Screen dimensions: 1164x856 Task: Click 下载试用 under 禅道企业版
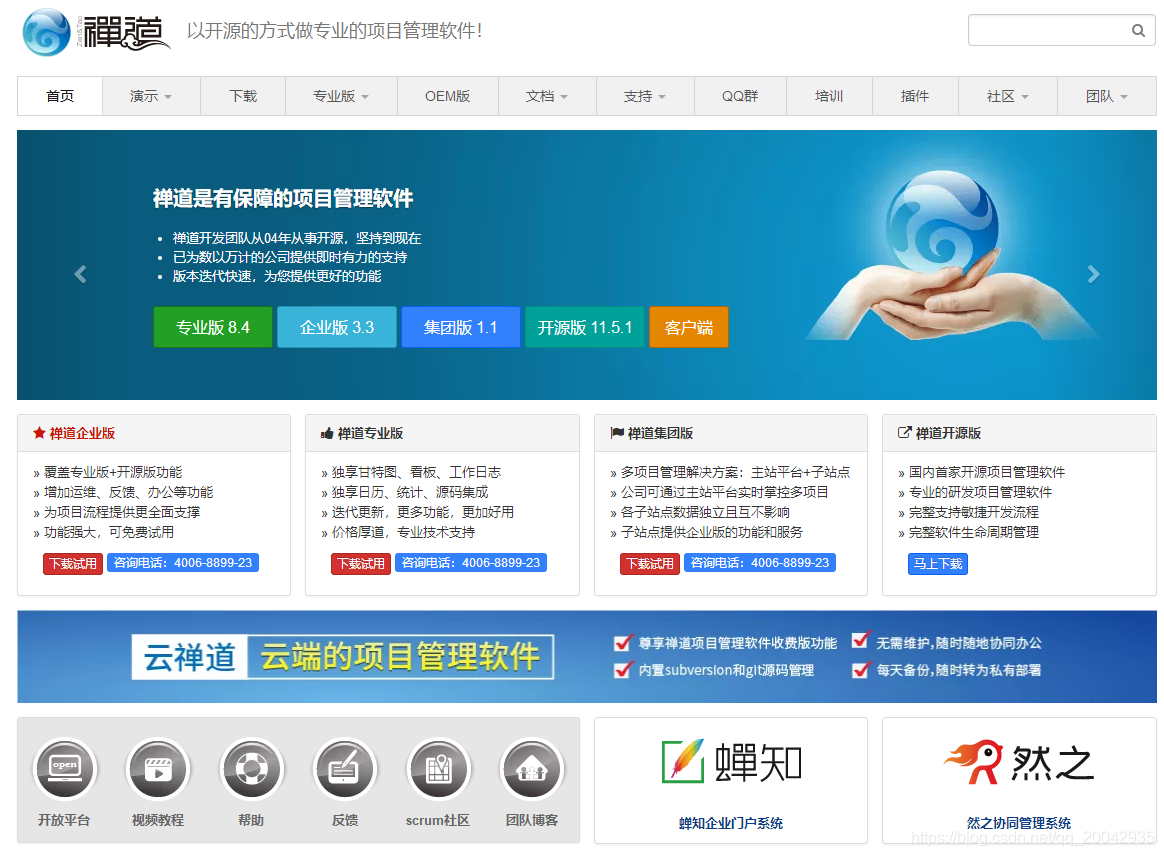pyautogui.click(x=73, y=563)
